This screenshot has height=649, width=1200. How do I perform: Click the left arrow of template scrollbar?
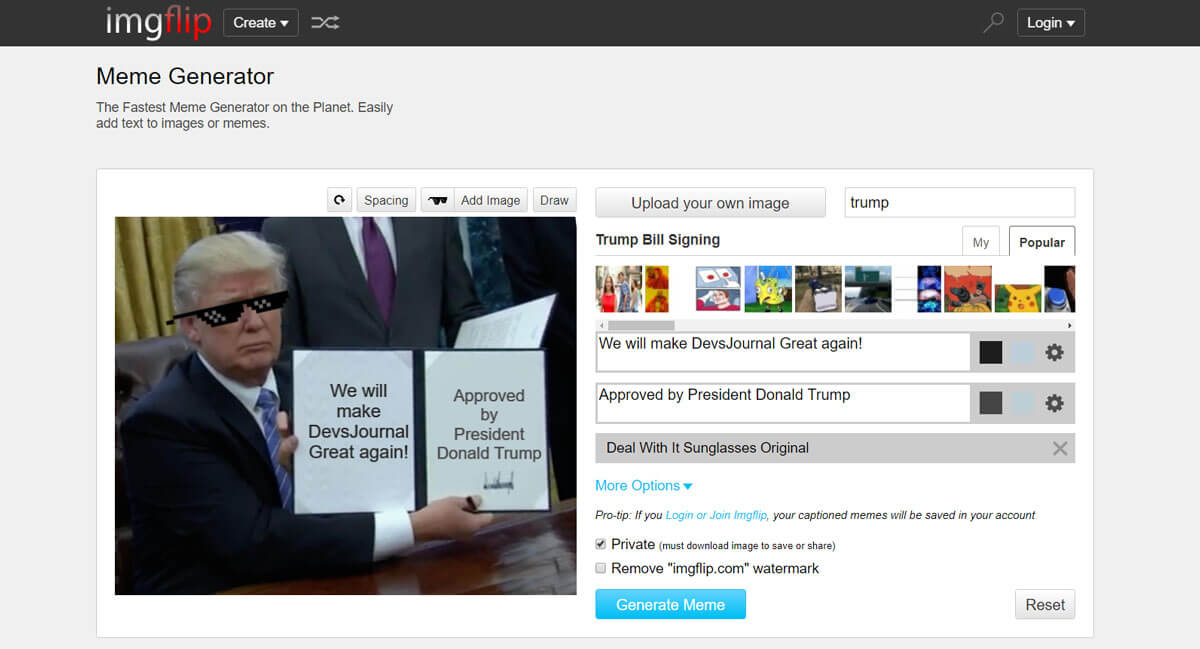coord(601,325)
